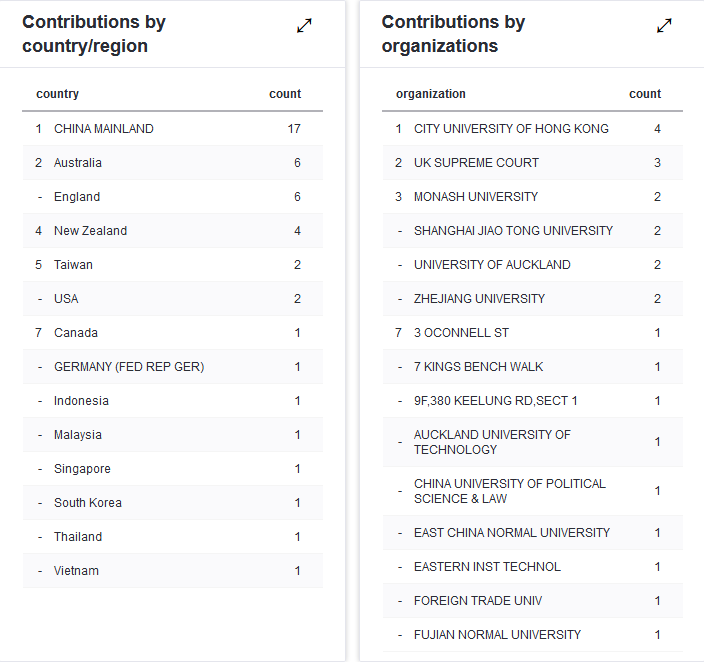Screen dimensions: 704x662
Task: Select AUCKLAND UNIVERSITY OF TECHNOLOGY row
Action: pyautogui.click(x=492, y=442)
